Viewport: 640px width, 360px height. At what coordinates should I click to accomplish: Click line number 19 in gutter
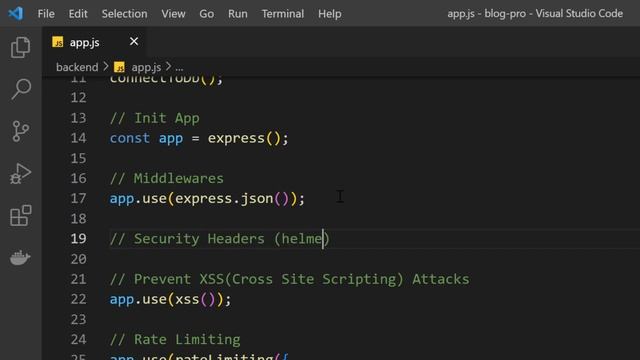pos(78,239)
